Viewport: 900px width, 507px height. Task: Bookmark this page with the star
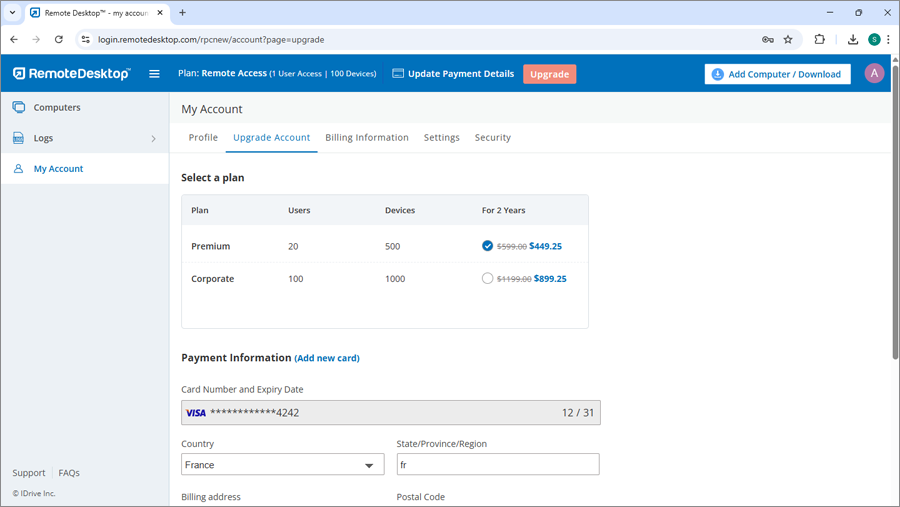pos(788,40)
